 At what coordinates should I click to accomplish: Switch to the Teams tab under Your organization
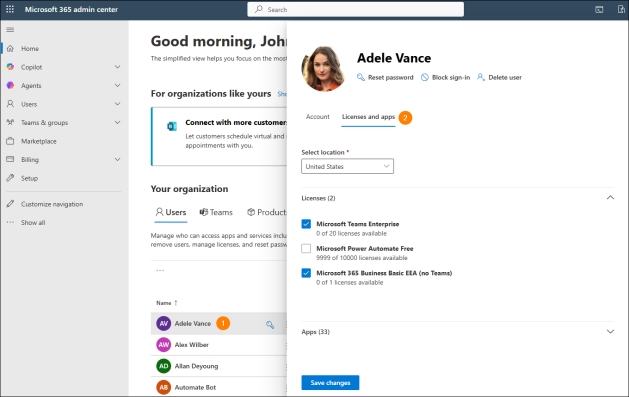tap(216, 212)
